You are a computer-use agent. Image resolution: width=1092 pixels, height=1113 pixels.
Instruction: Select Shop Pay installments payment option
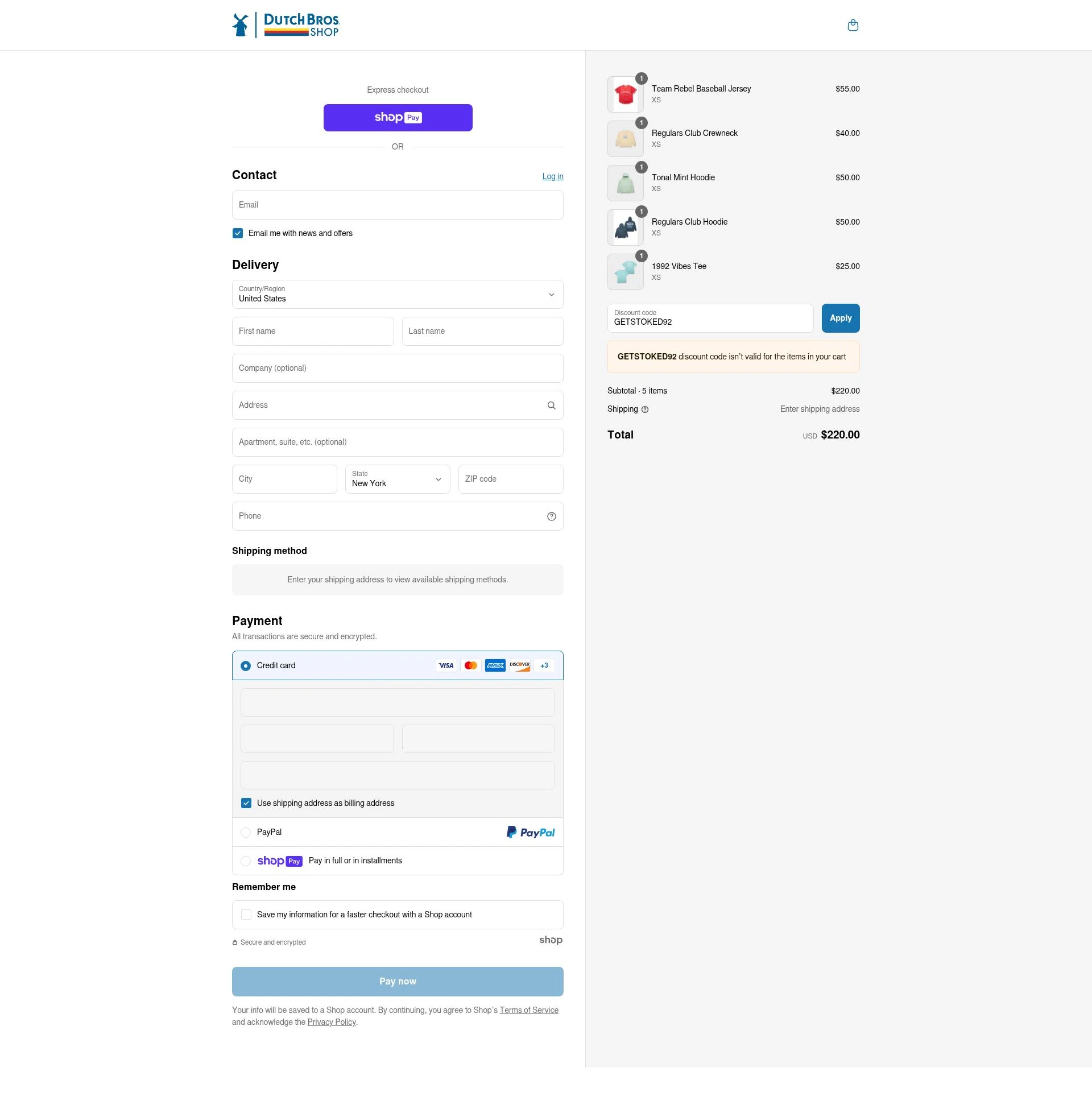(x=246, y=860)
